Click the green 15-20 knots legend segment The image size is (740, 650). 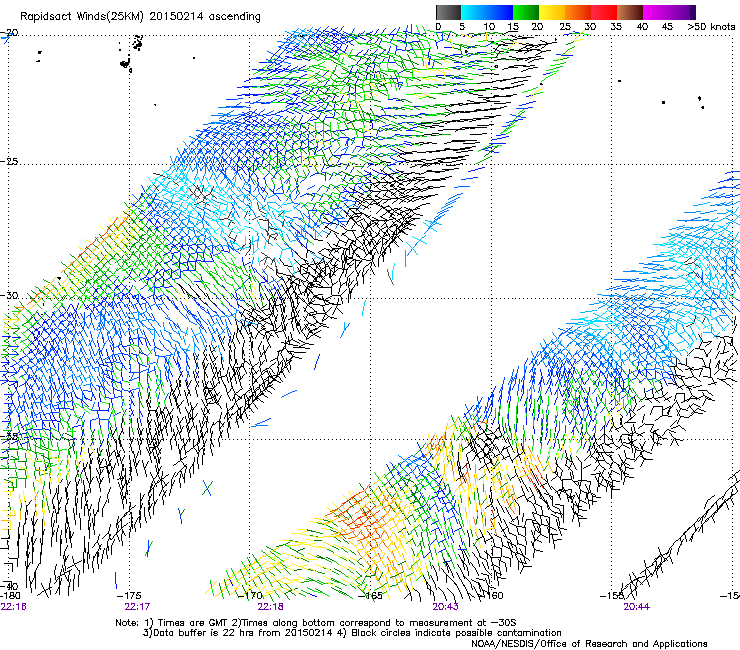pos(526,12)
